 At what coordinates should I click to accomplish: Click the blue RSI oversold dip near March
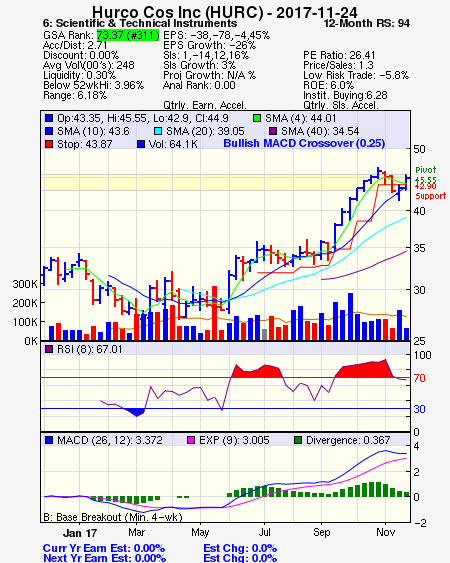point(135,412)
